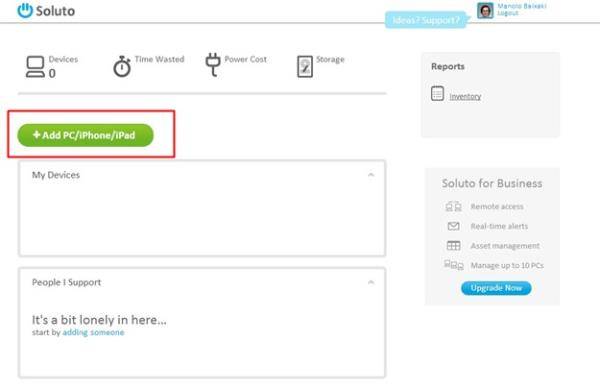Collapse the People I Support panel
Viewport: 600px width, 388px height.
pyautogui.click(x=371, y=282)
